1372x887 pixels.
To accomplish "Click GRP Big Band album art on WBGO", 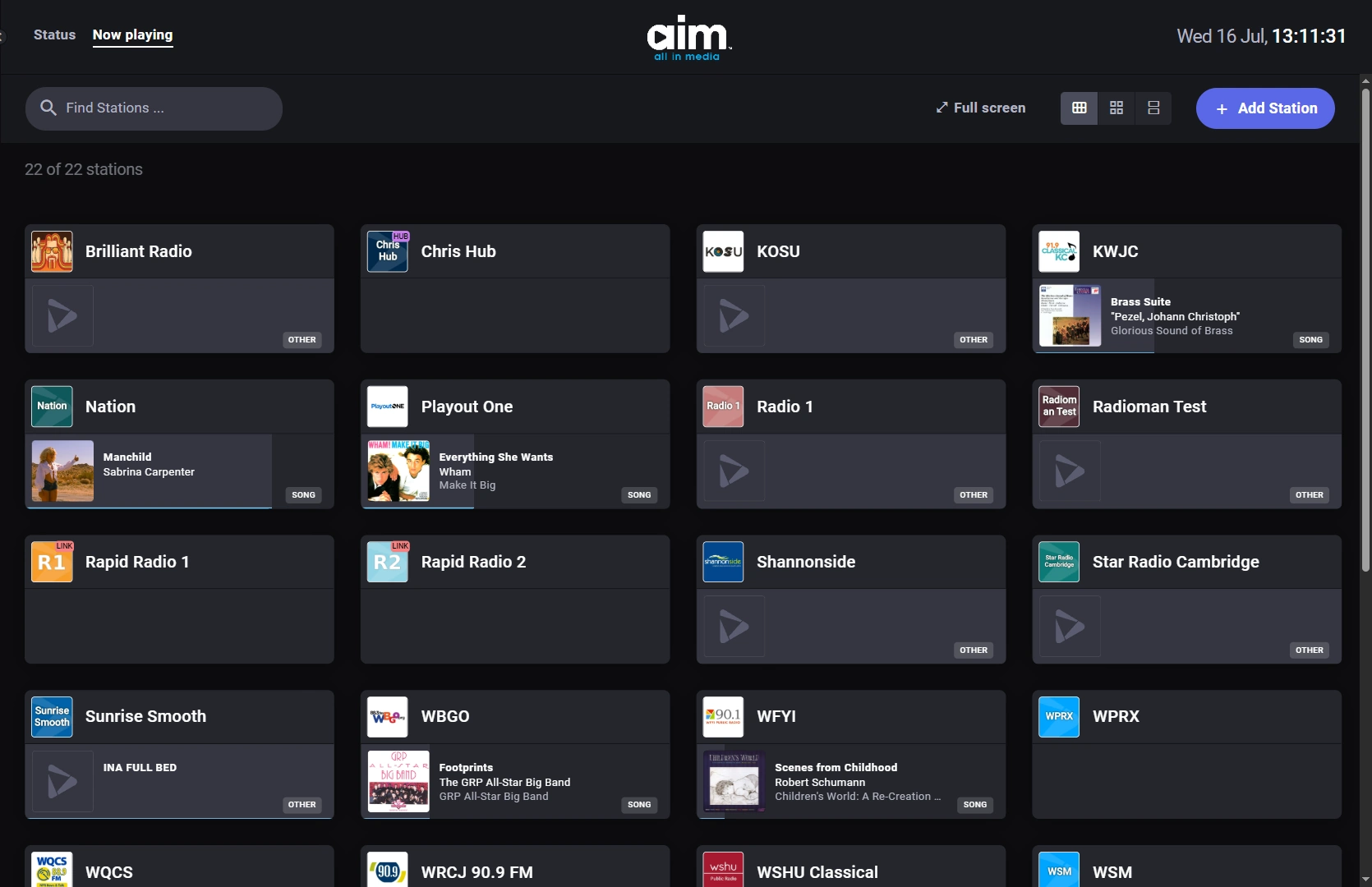I will coord(398,781).
